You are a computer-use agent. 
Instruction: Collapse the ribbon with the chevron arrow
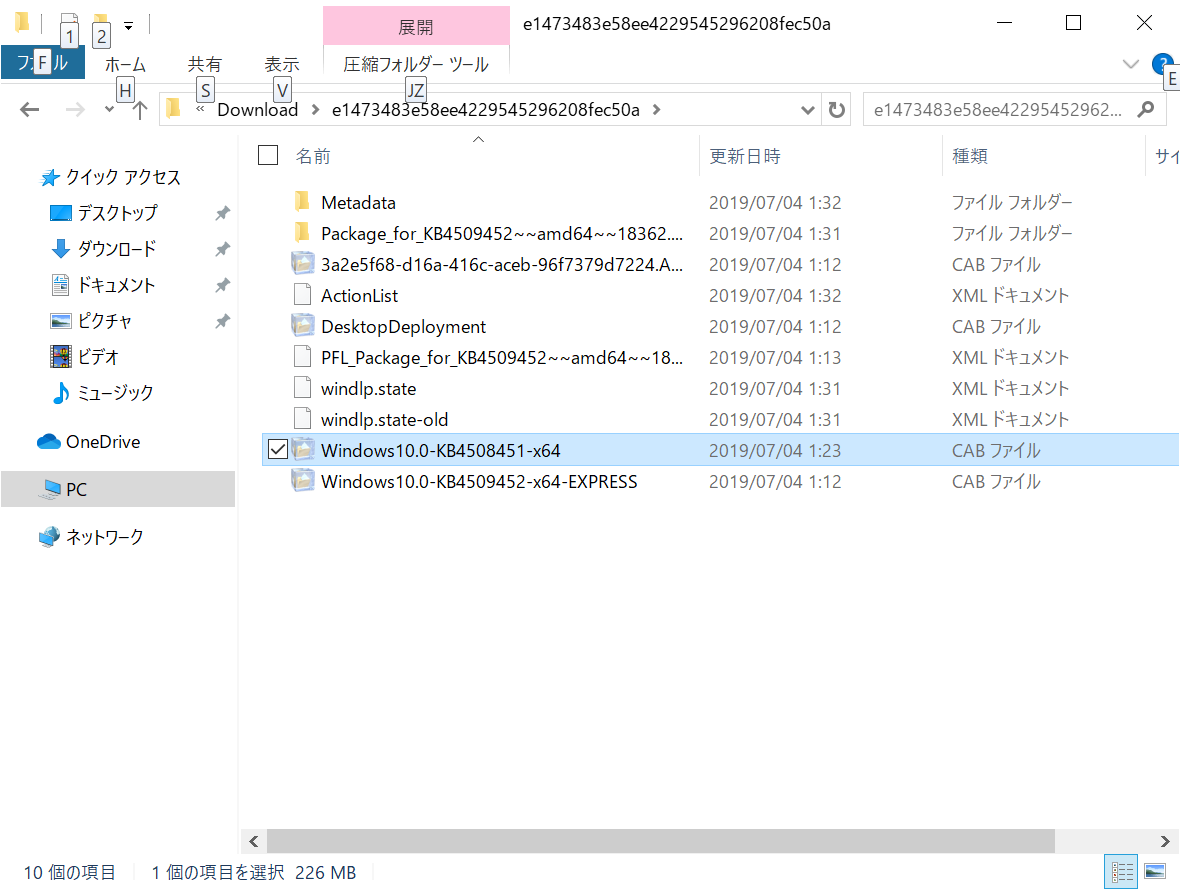click(1130, 63)
